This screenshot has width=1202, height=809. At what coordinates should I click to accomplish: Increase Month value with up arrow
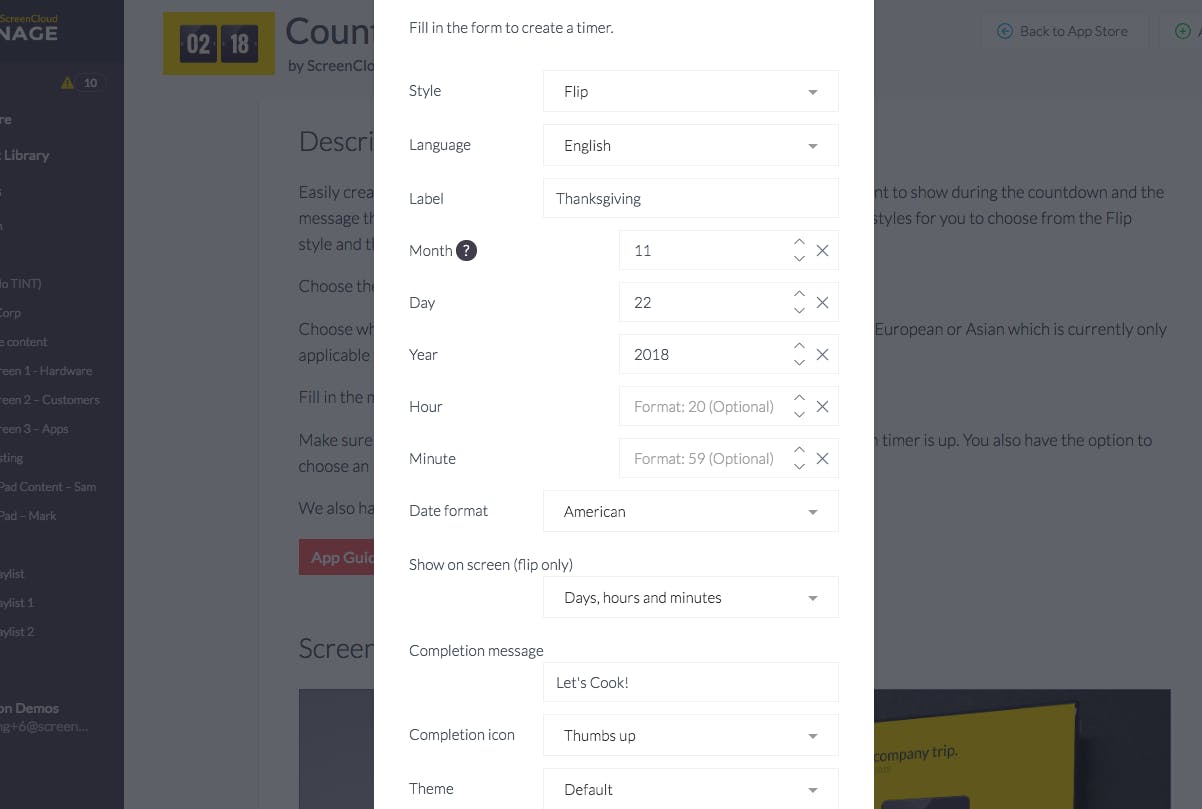(x=799, y=242)
